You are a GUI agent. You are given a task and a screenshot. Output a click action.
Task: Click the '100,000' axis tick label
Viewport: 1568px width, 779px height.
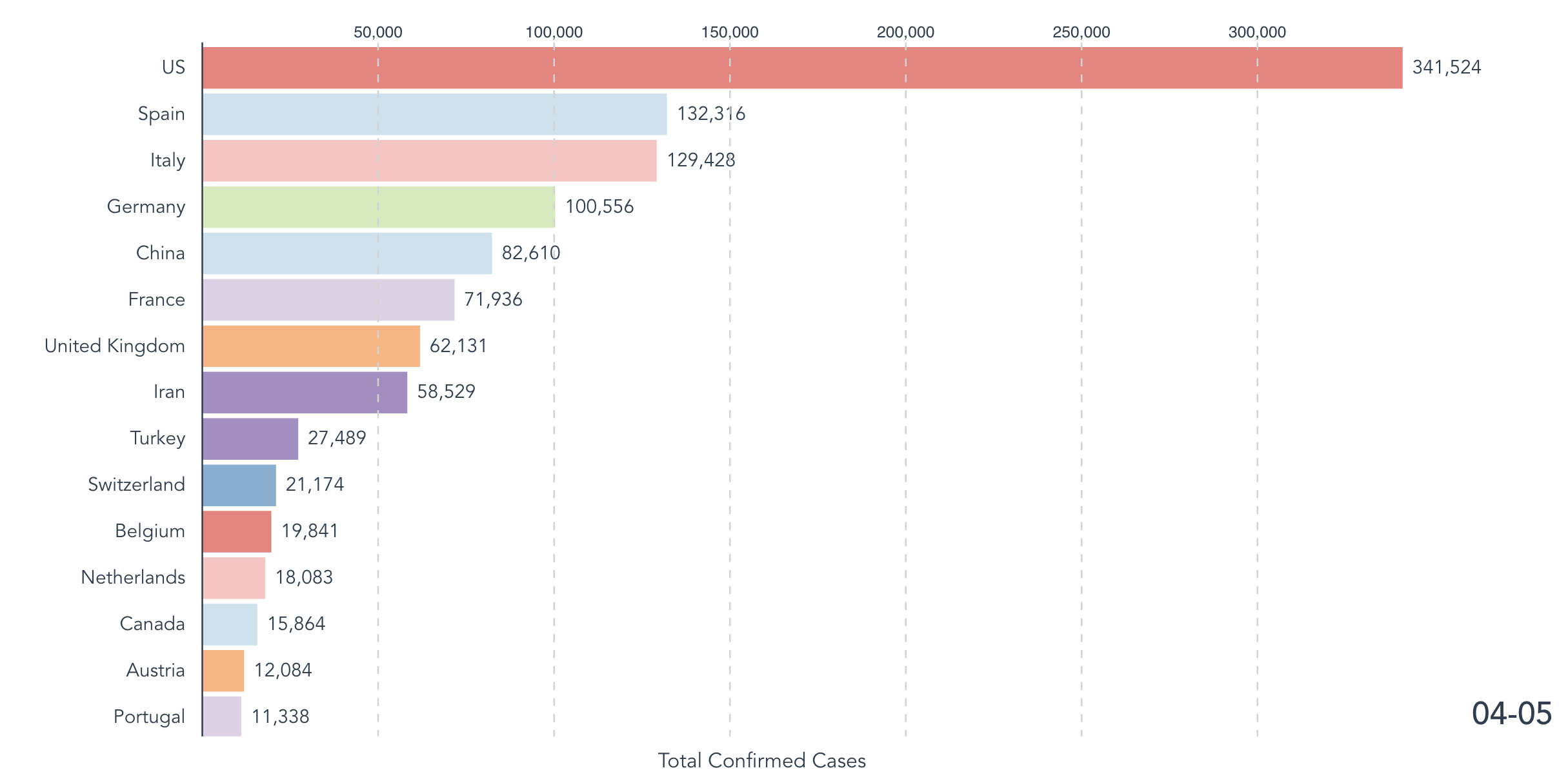pos(554,32)
